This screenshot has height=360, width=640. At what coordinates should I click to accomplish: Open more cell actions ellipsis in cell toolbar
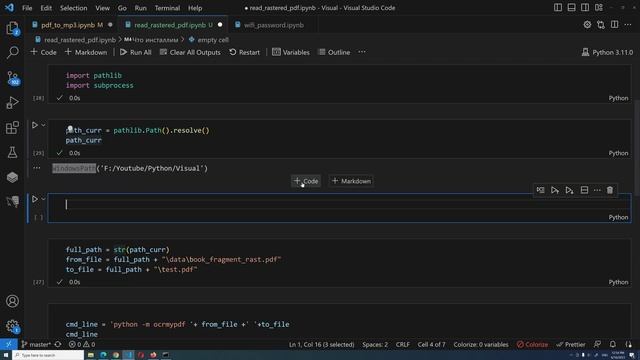(x=597, y=190)
